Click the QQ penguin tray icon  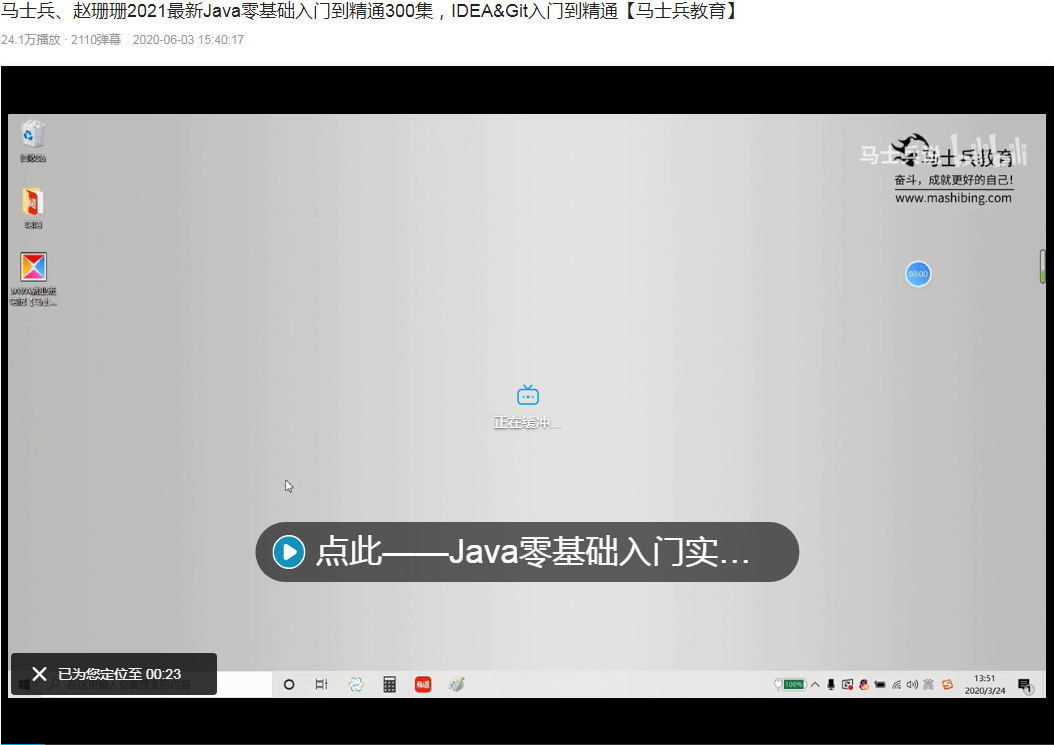(864, 684)
